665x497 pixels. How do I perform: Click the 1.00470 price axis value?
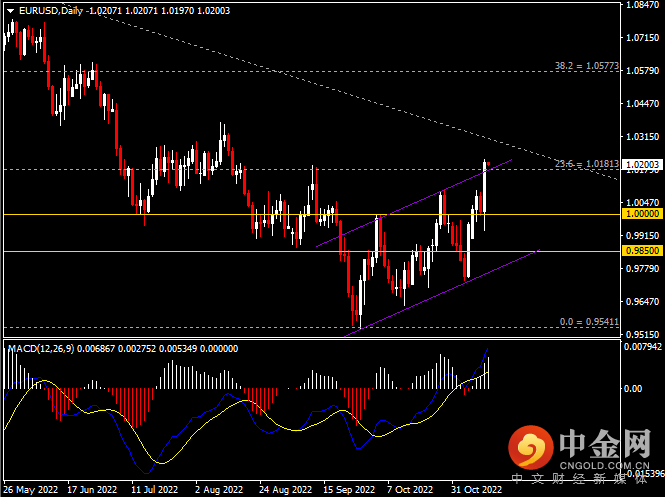tap(643, 203)
